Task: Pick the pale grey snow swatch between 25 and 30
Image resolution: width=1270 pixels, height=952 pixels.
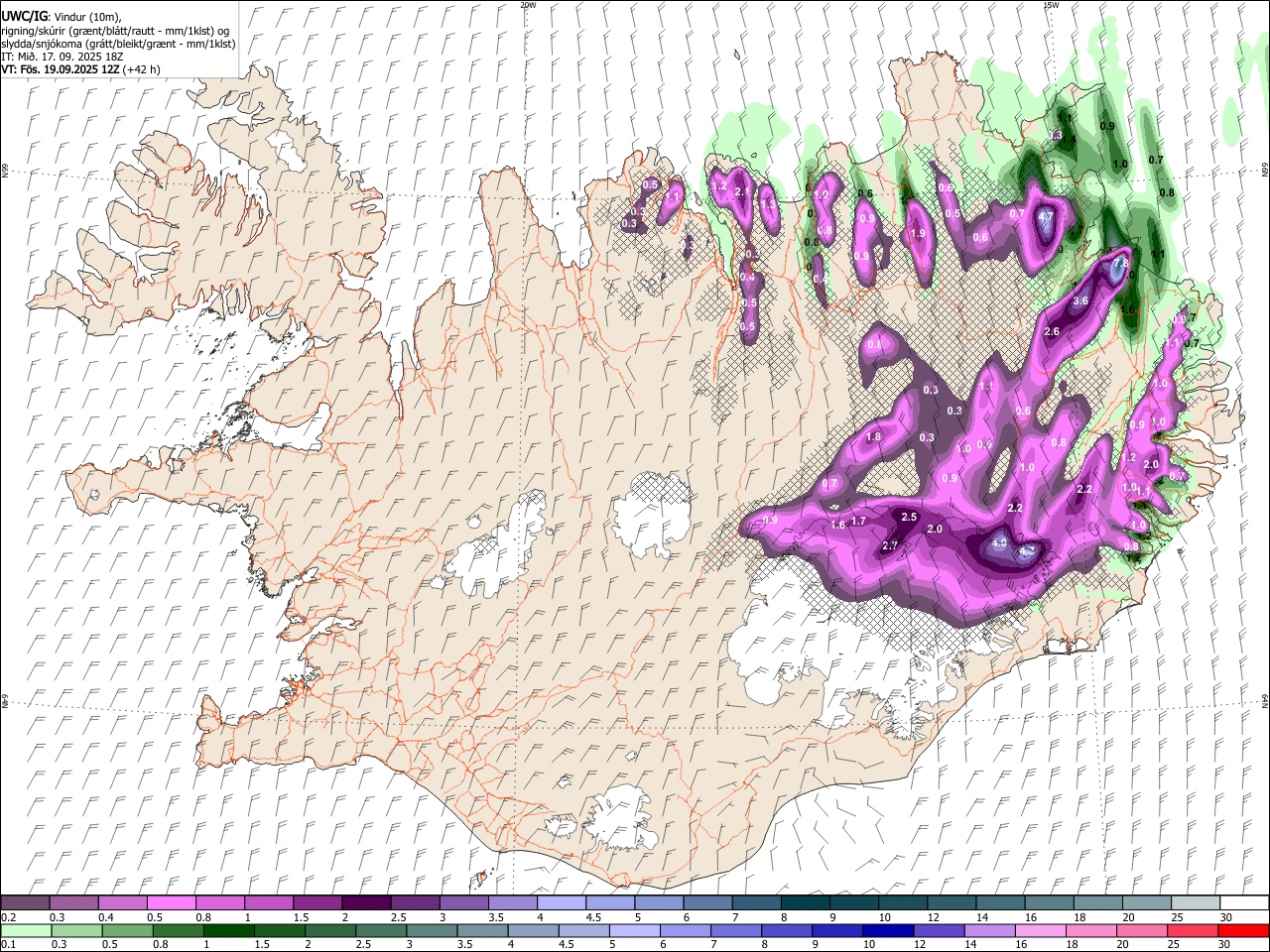Action: click(1195, 902)
